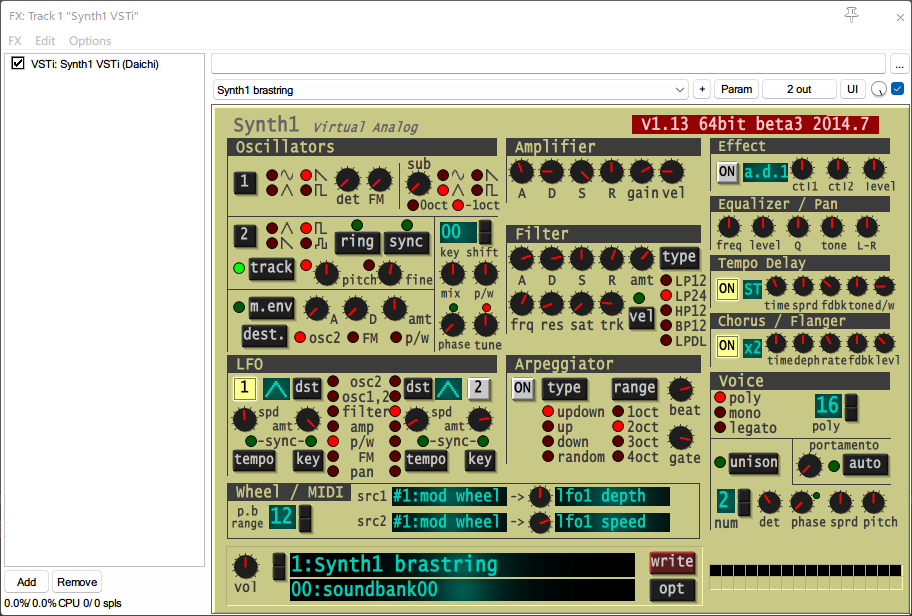Toggle the blue FX bypass checkbox

pyautogui.click(x=898, y=89)
